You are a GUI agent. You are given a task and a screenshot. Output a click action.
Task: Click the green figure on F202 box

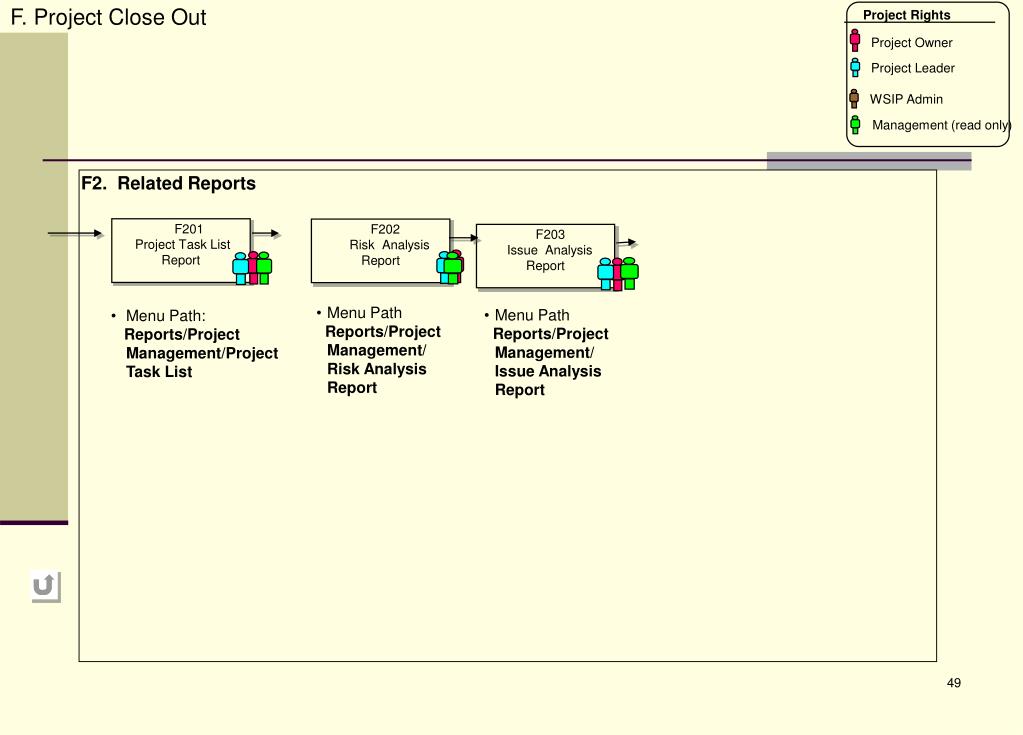coord(453,267)
